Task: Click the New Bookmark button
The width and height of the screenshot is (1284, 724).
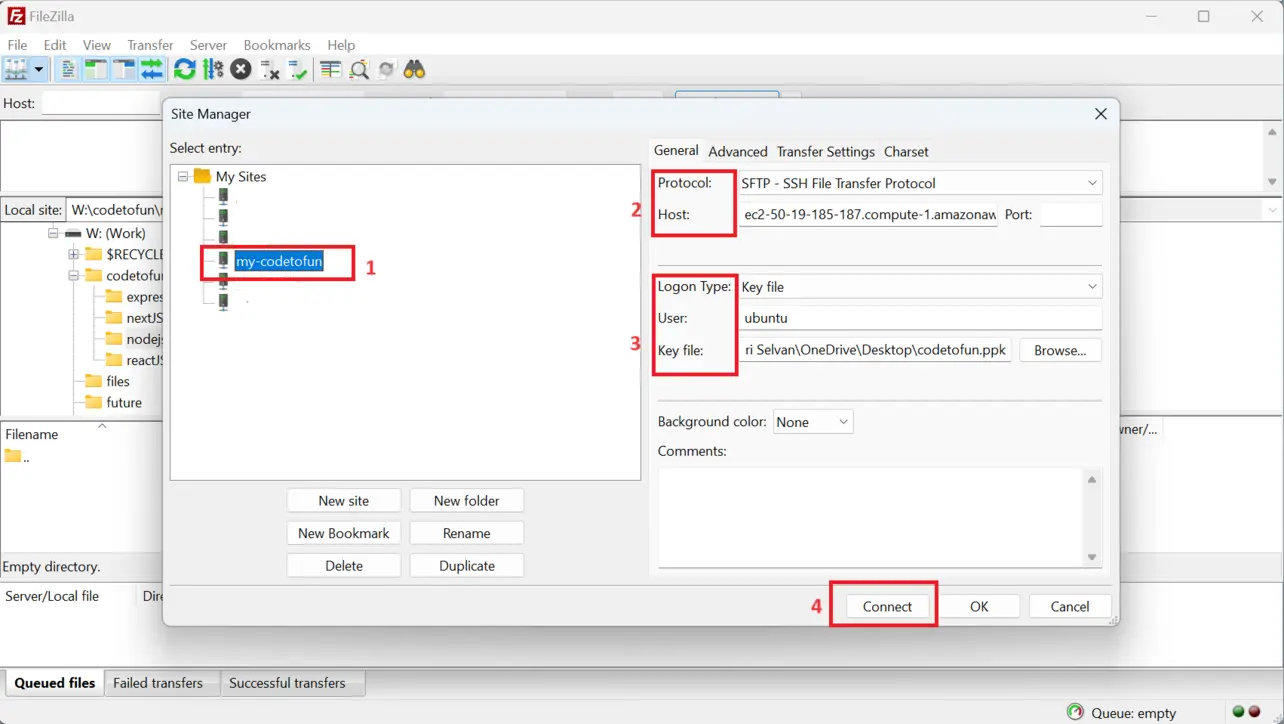Action: pyautogui.click(x=344, y=533)
